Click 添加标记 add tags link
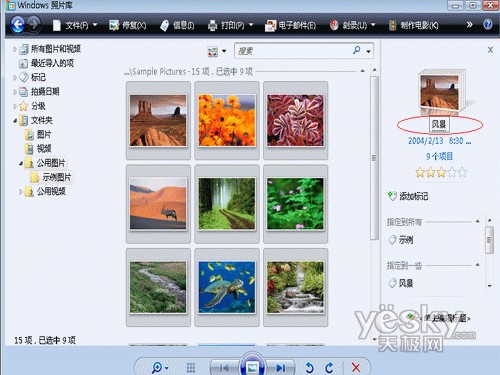 (408, 196)
